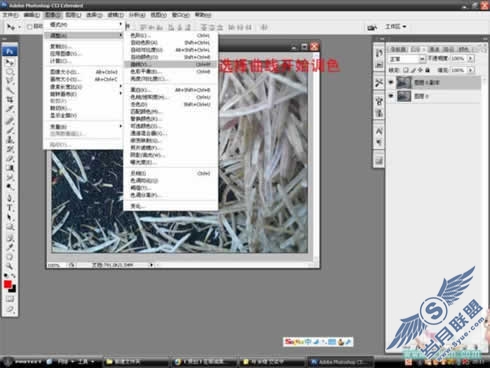The image size is (490, 368).
Task: Select the Zoom tool in the toolbox
Action: [10, 266]
